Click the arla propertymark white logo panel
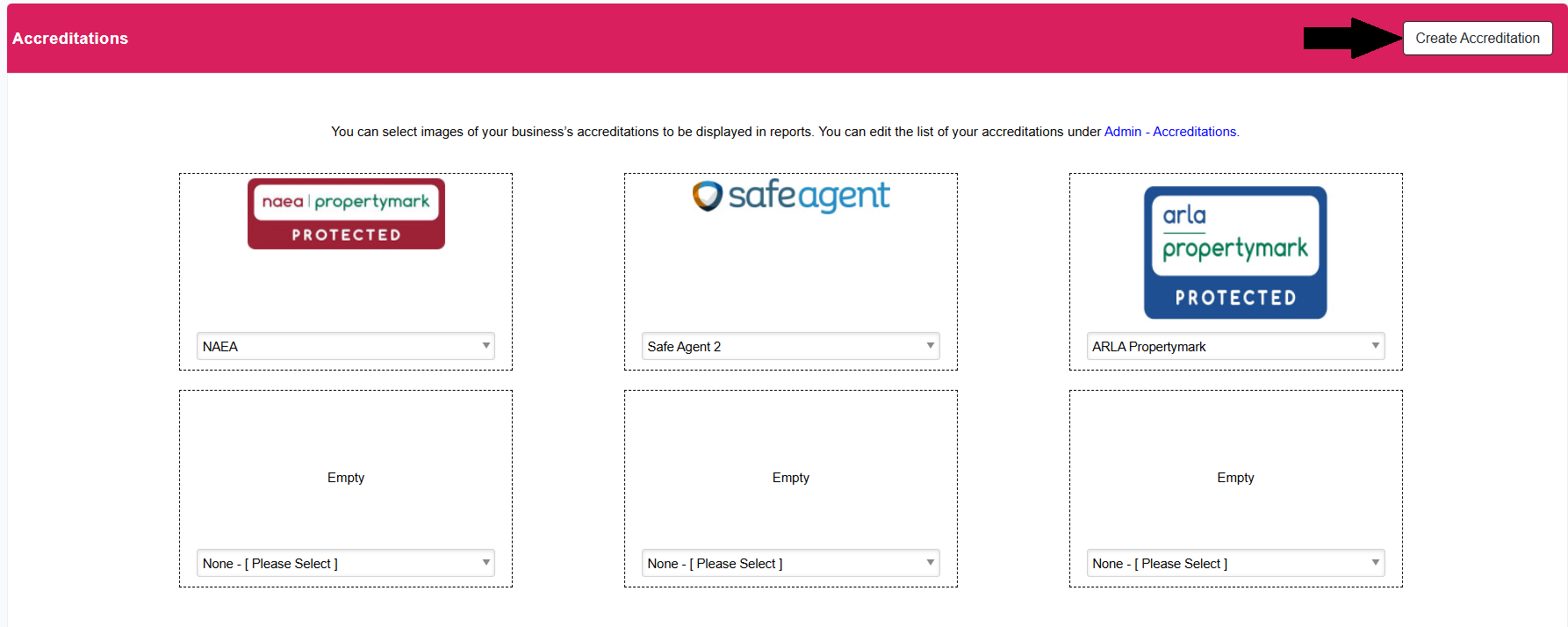 point(1234,234)
